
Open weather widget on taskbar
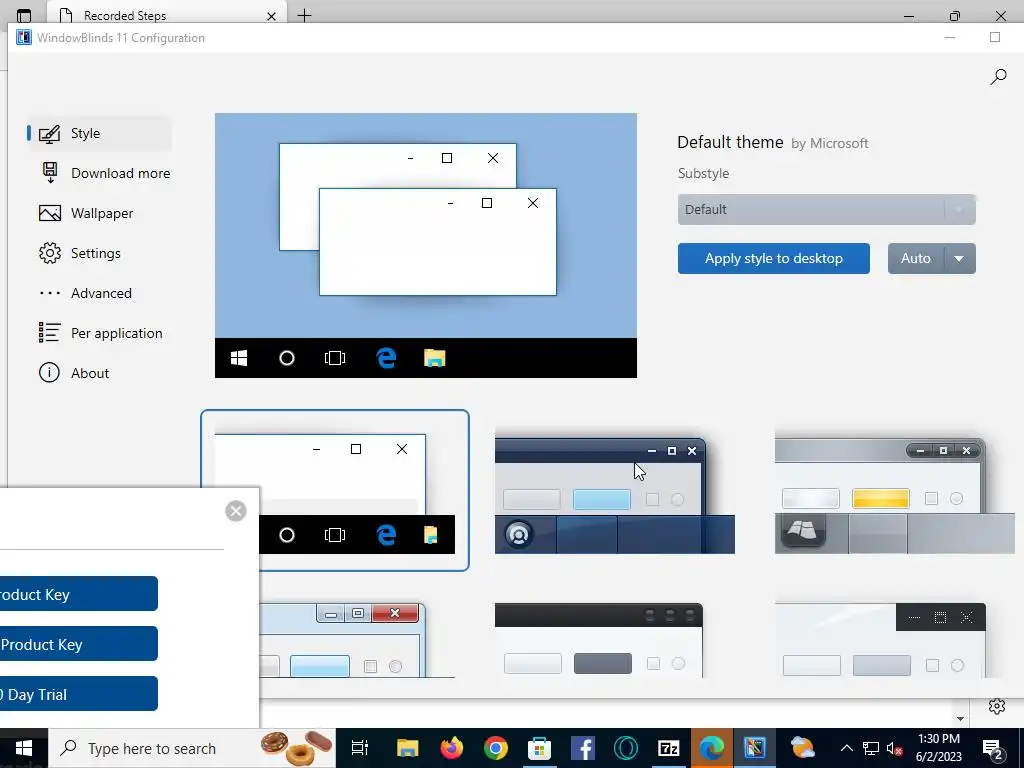803,748
